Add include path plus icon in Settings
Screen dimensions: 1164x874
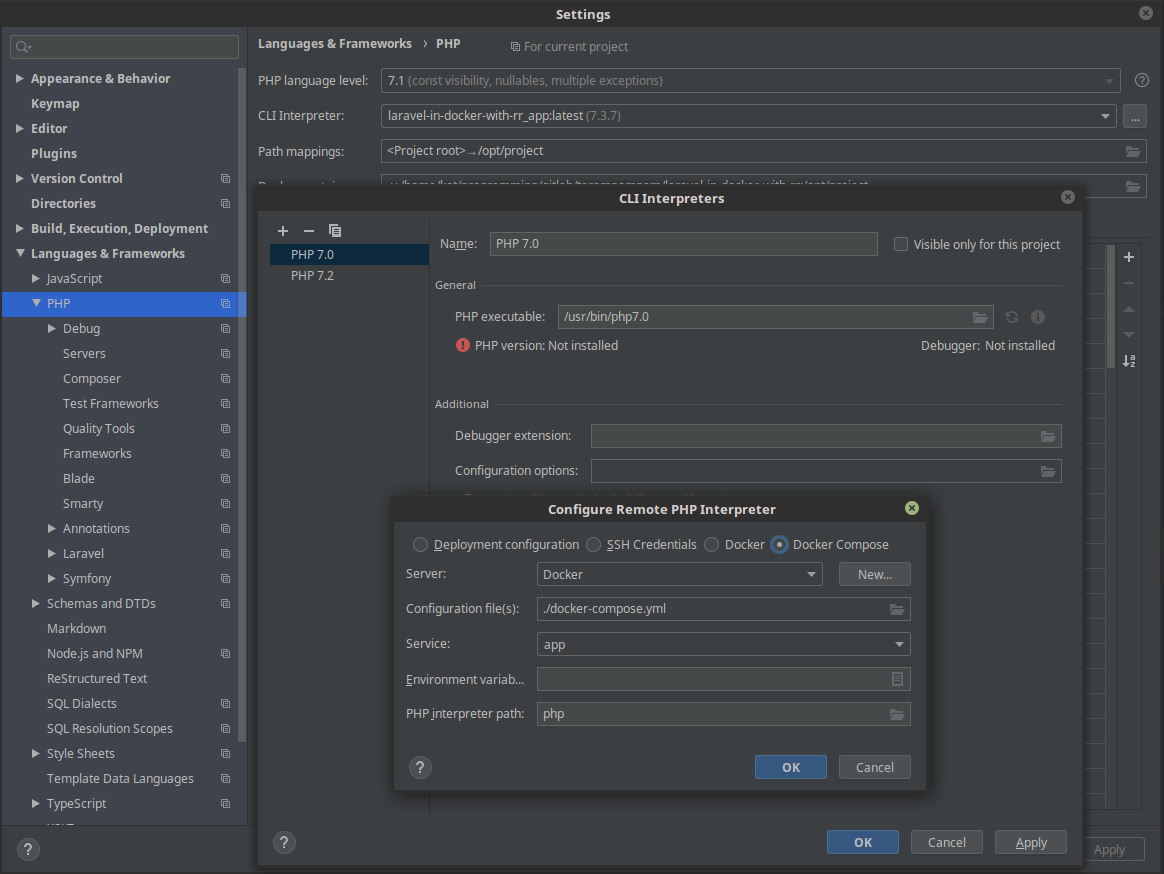pos(1128,257)
